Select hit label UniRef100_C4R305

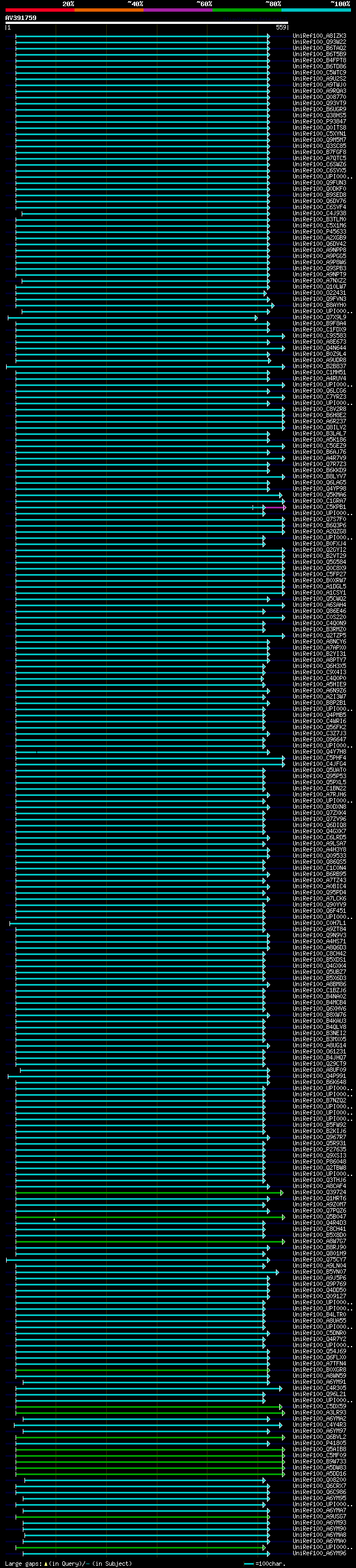pos(319,1388)
